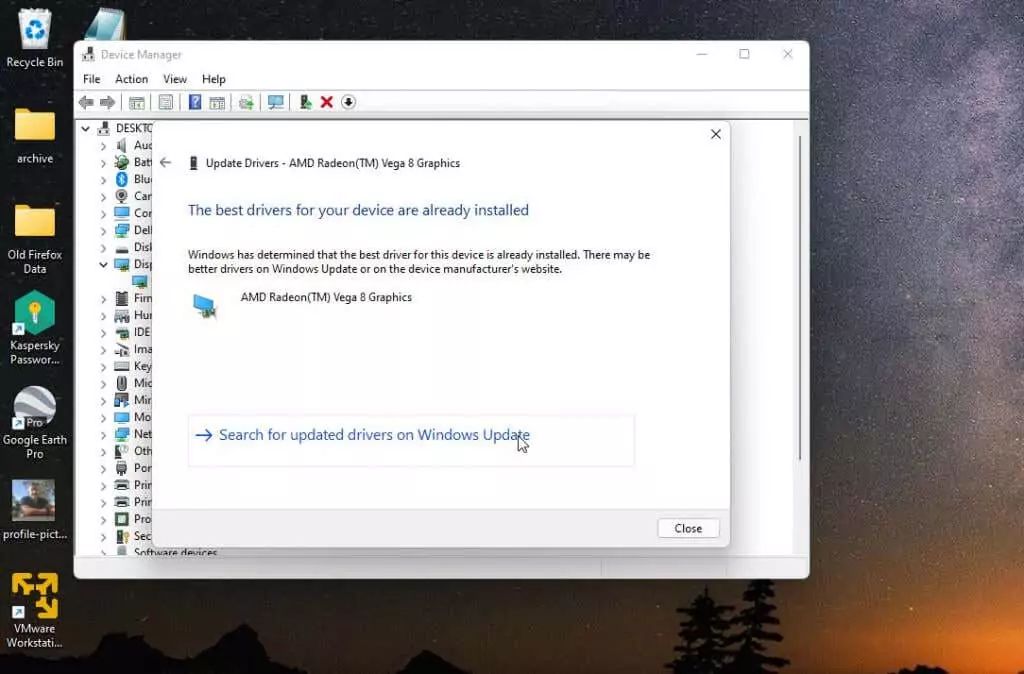Screen dimensions: 1024x674
Task: Click the Show/Hide Action Pane toolbar icon
Action: pyautogui.click(x=217, y=103)
